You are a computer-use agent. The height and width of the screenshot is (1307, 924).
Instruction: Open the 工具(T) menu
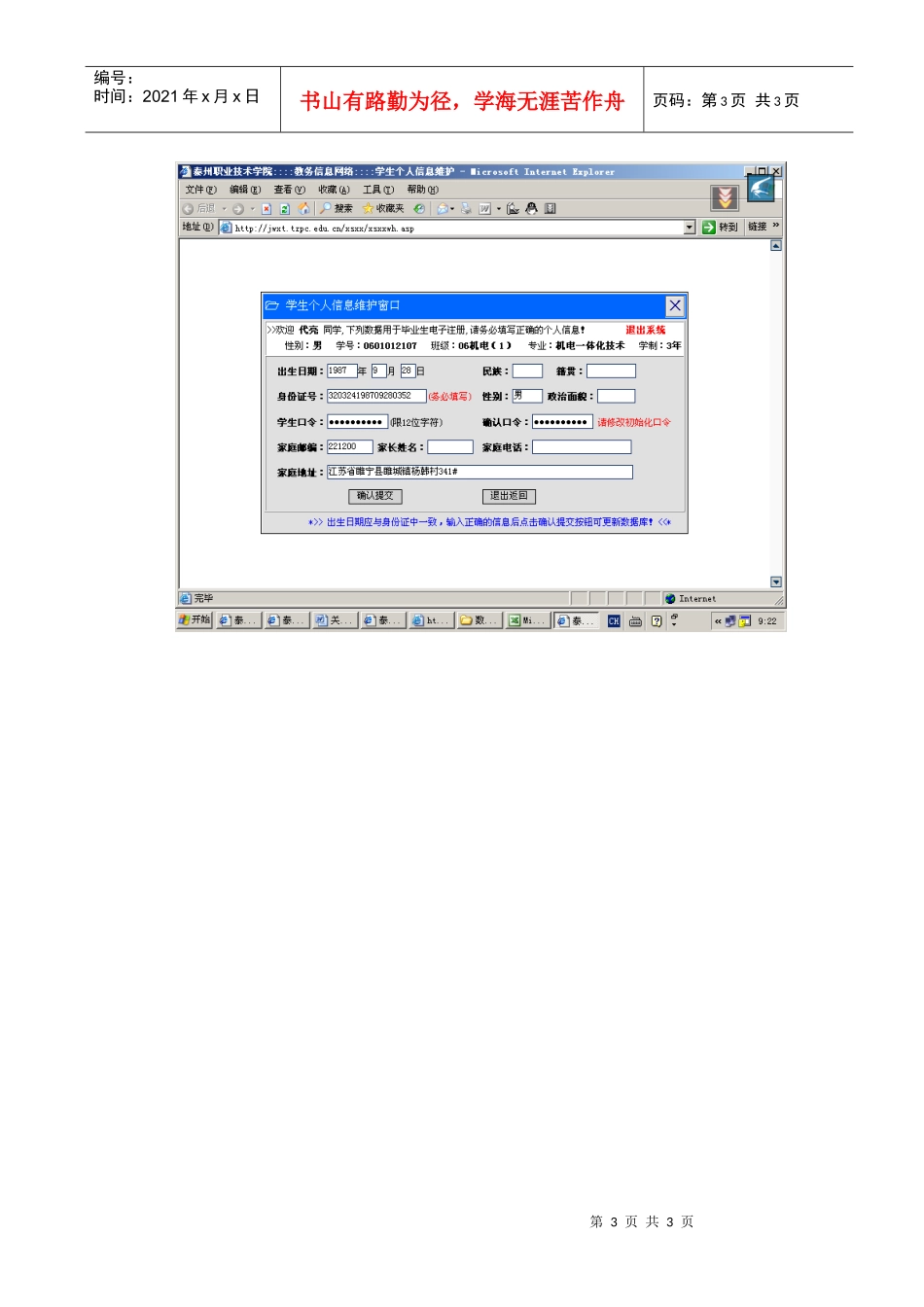378,190
